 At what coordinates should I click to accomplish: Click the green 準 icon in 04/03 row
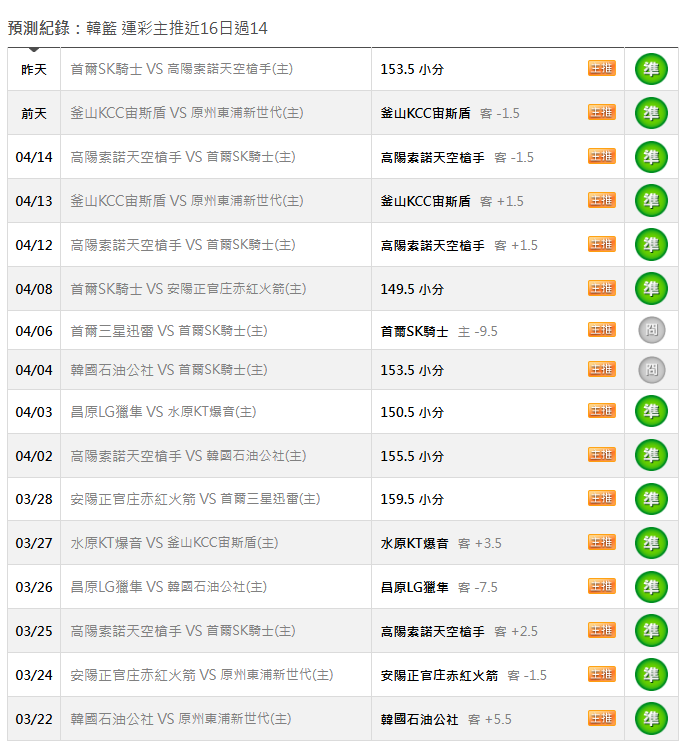(x=651, y=411)
